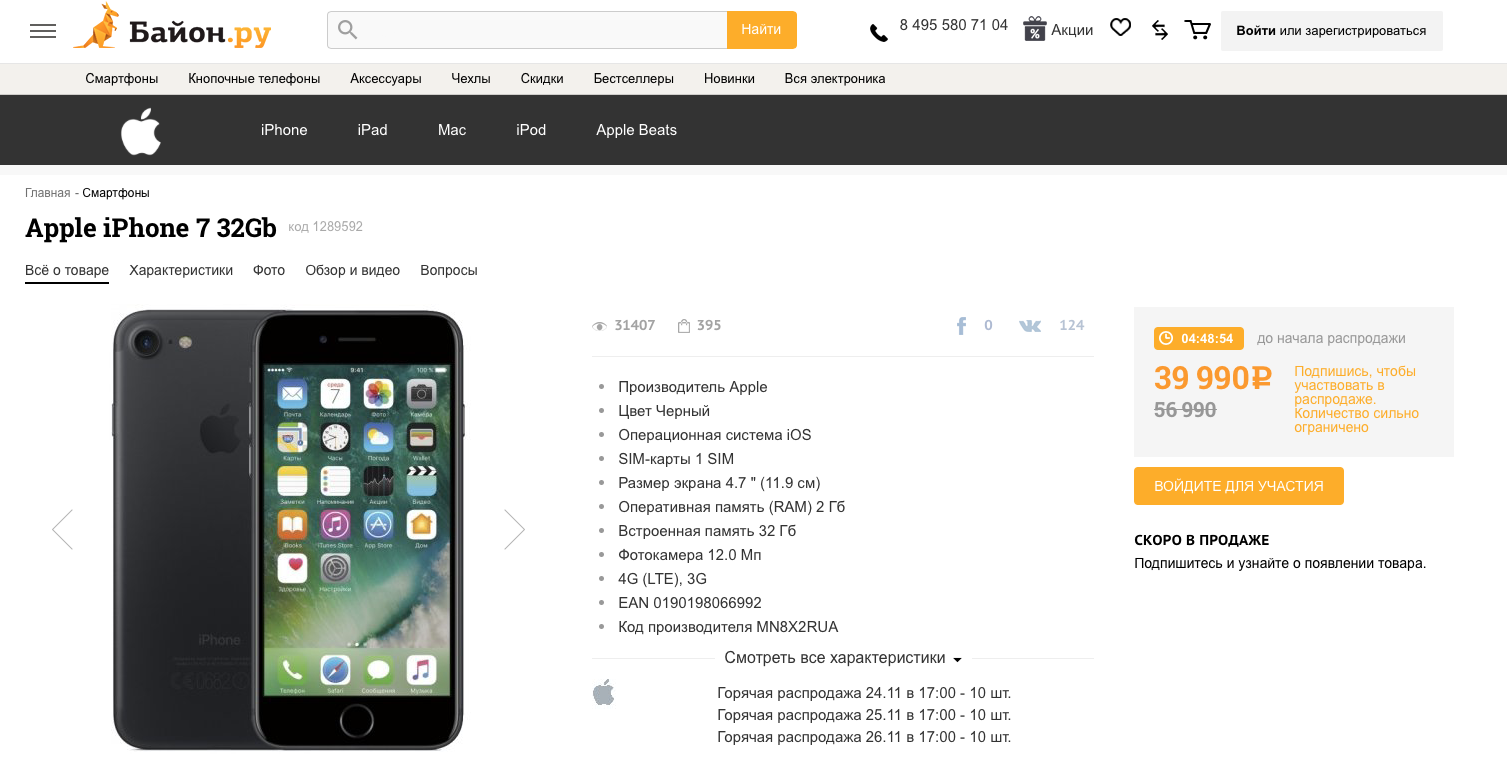Image resolution: width=1507 pixels, height=761 pixels.
Task: Click СКОРО В ПРОДАЖЕ heading
Action: pyautogui.click(x=1201, y=540)
